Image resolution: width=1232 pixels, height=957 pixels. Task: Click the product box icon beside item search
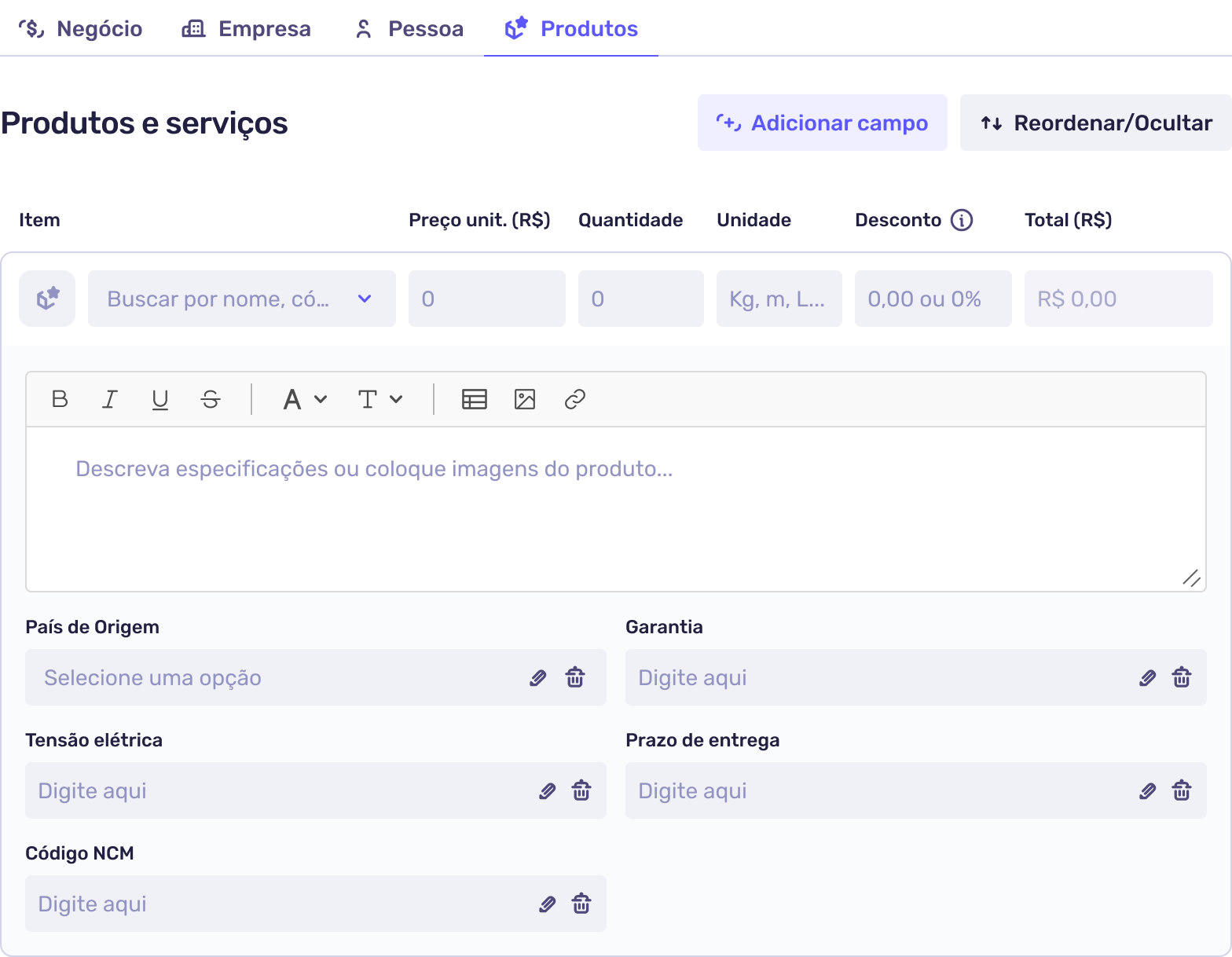click(47, 299)
